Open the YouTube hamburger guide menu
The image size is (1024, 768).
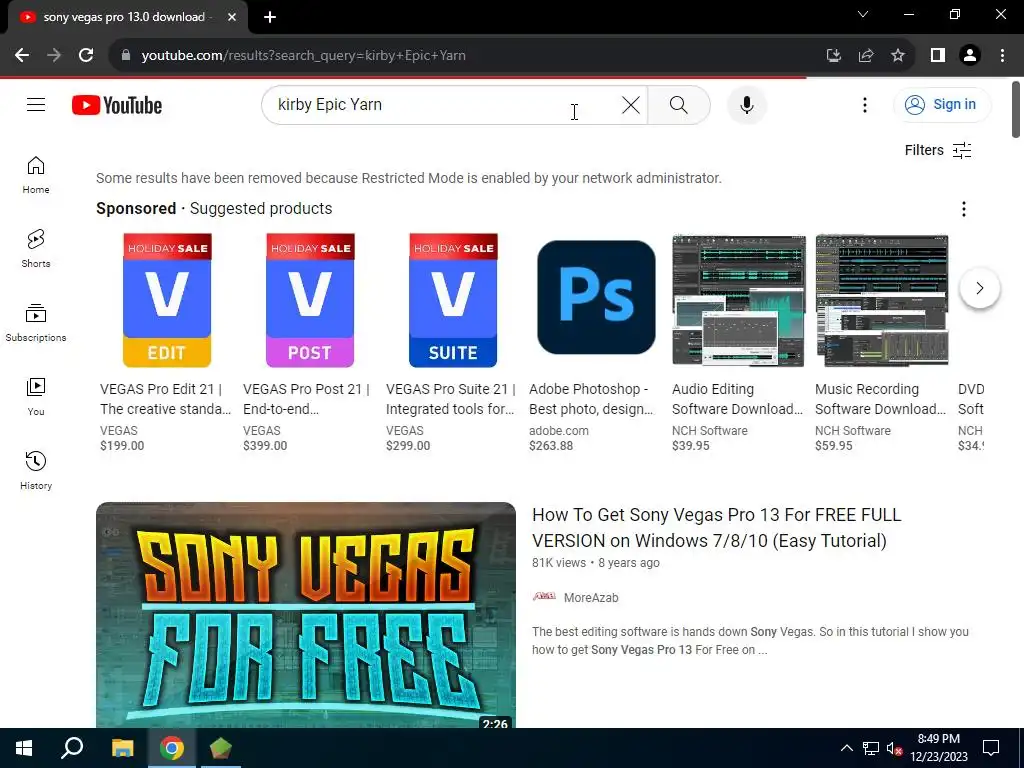36,104
